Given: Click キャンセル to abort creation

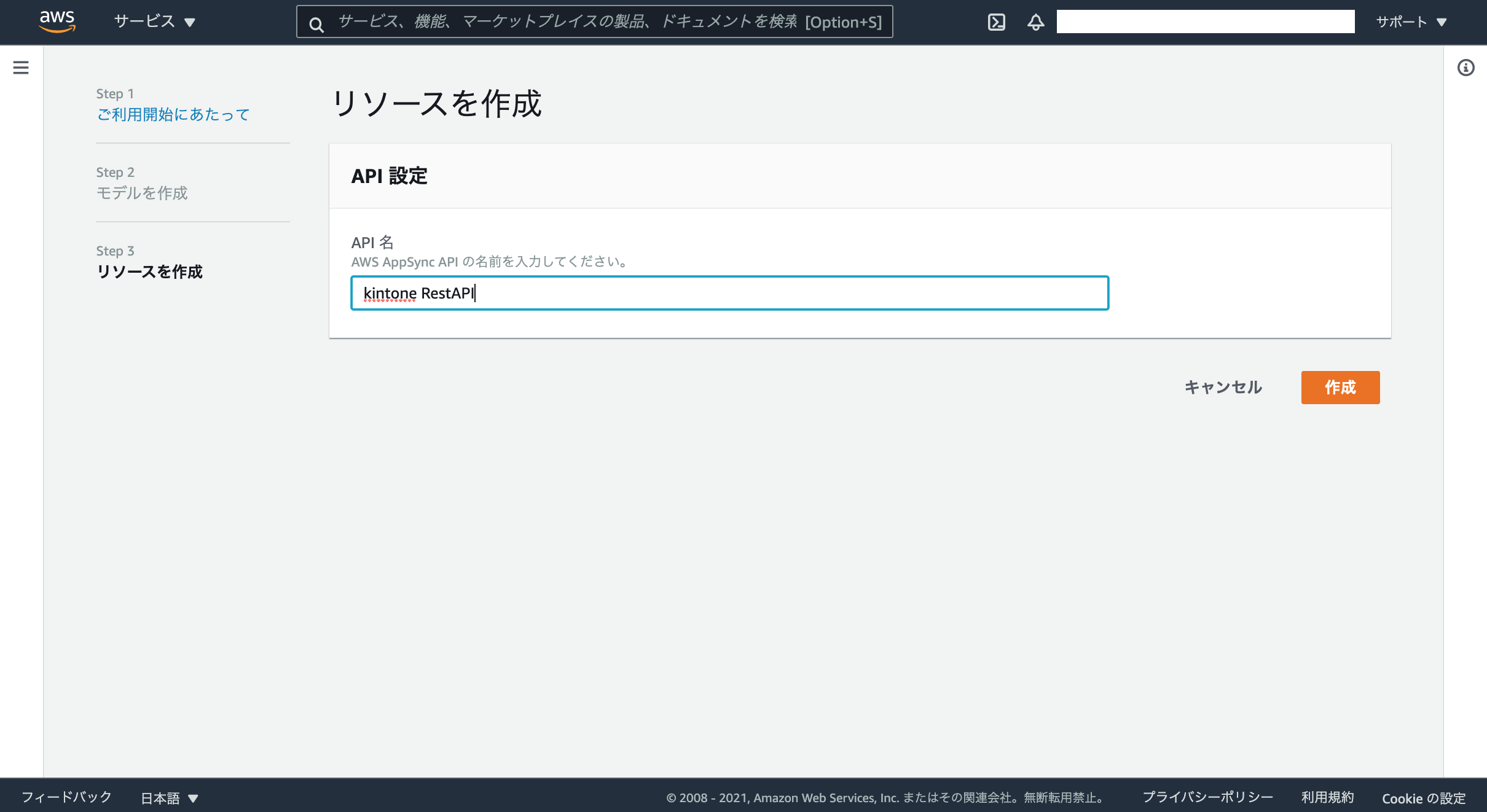Looking at the screenshot, I should pos(1223,387).
